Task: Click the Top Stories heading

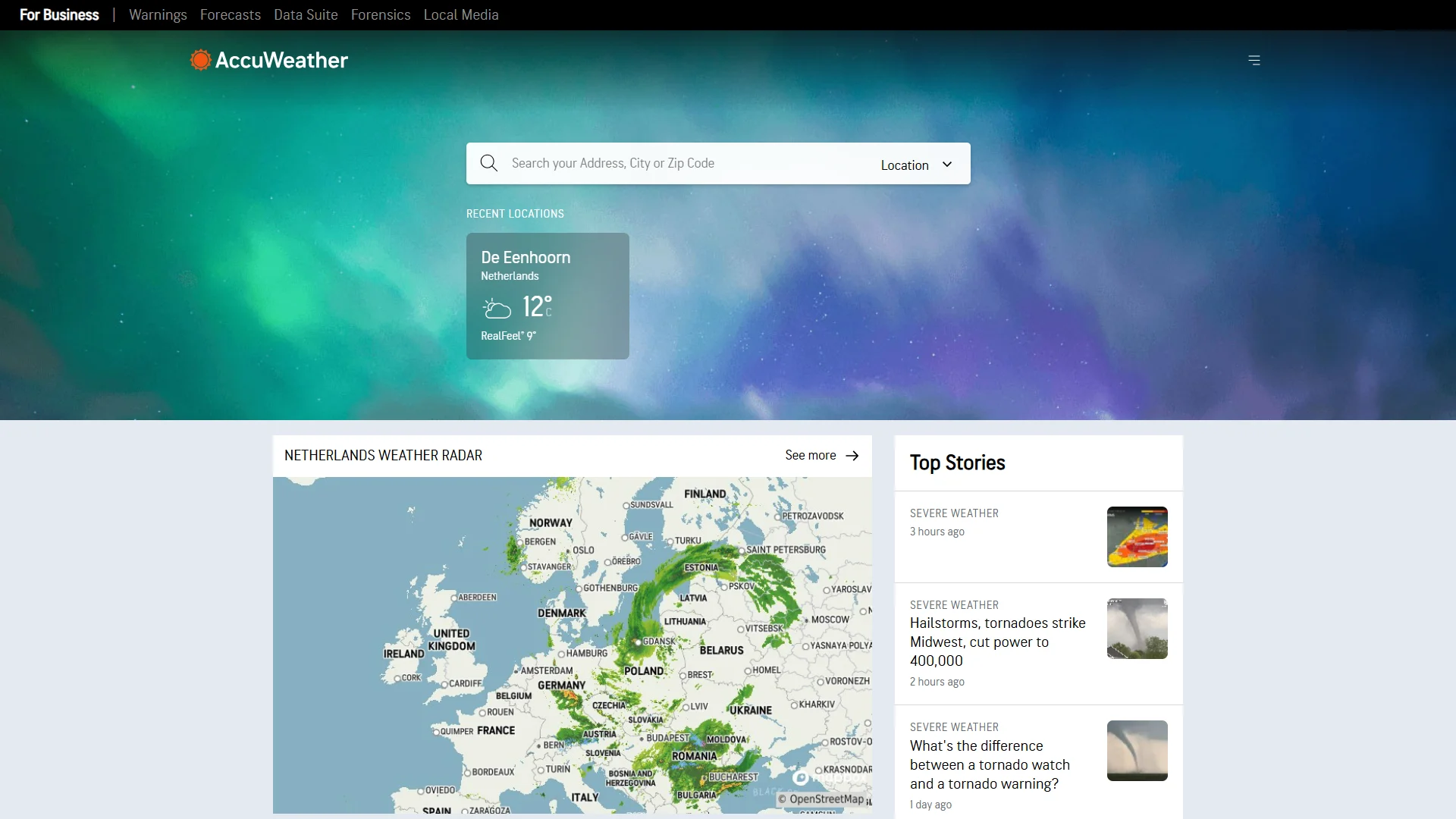Action: tap(957, 463)
